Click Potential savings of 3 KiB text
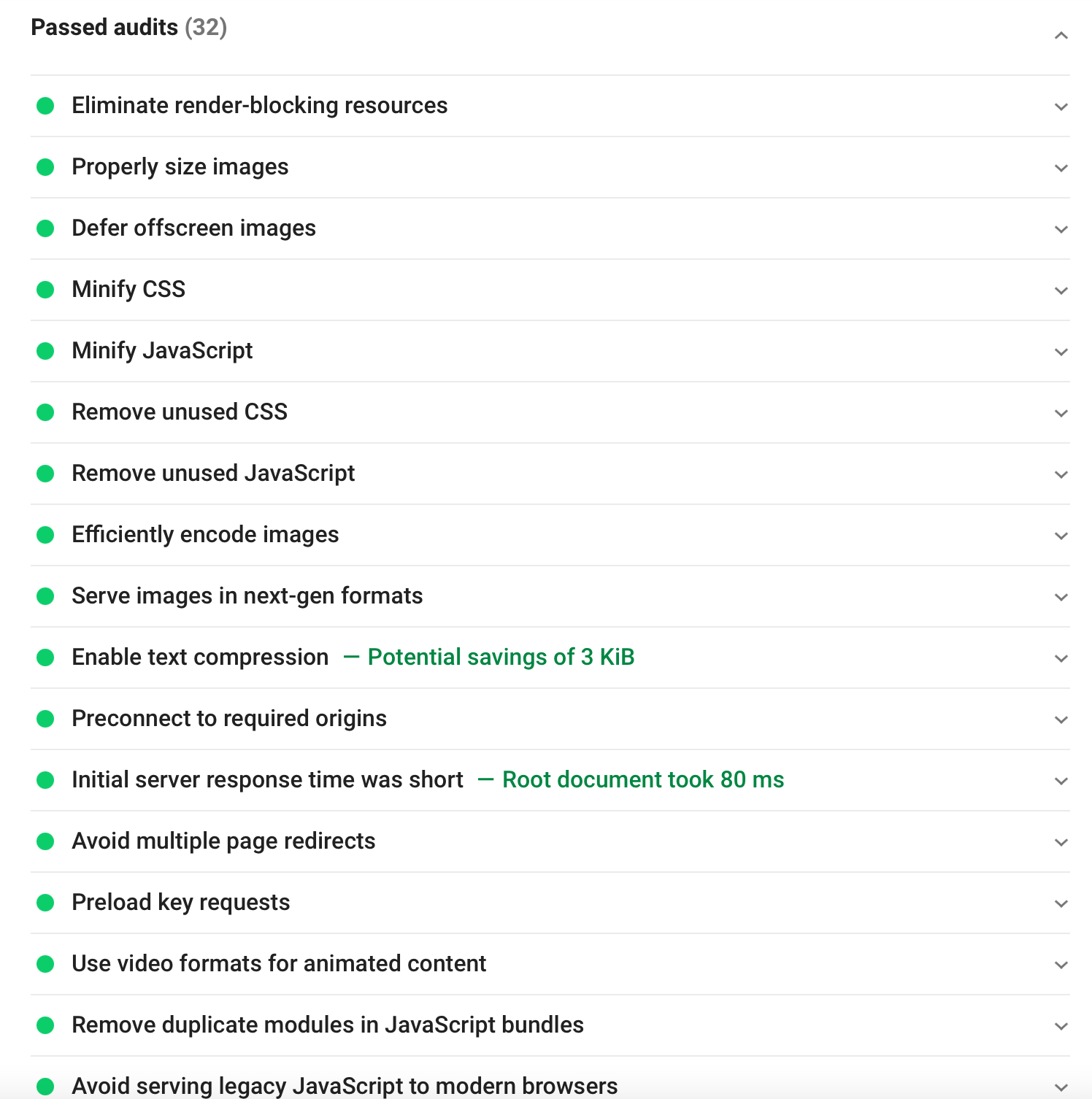Screen dimensions: 1092x1099 501,658
